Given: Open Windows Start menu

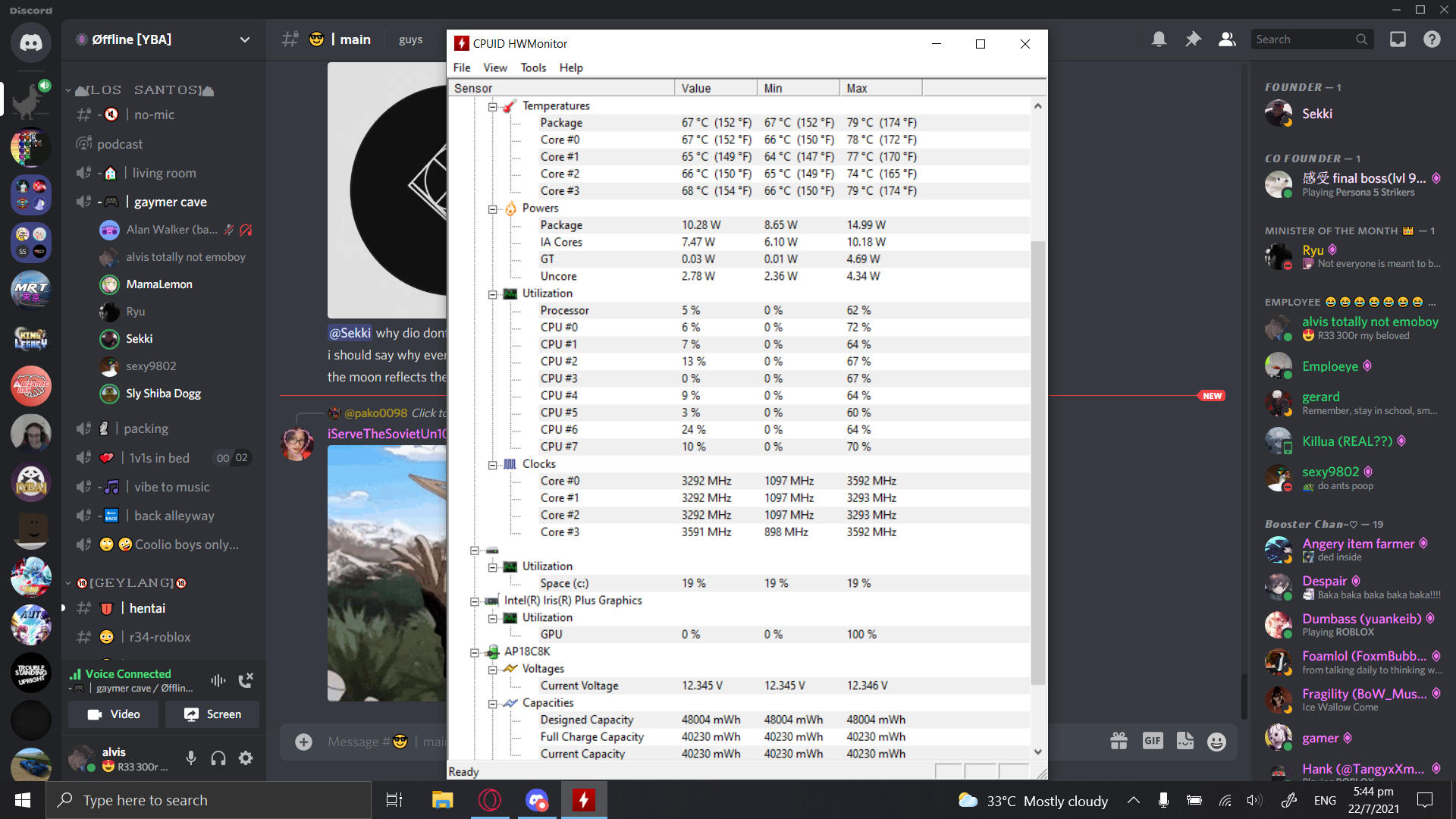Looking at the screenshot, I should (x=23, y=800).
